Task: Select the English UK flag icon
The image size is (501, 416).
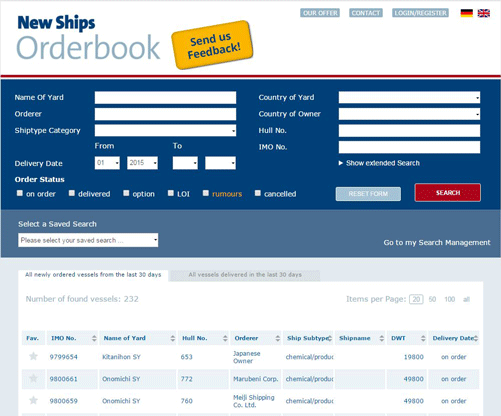Action: pos(483,13)
